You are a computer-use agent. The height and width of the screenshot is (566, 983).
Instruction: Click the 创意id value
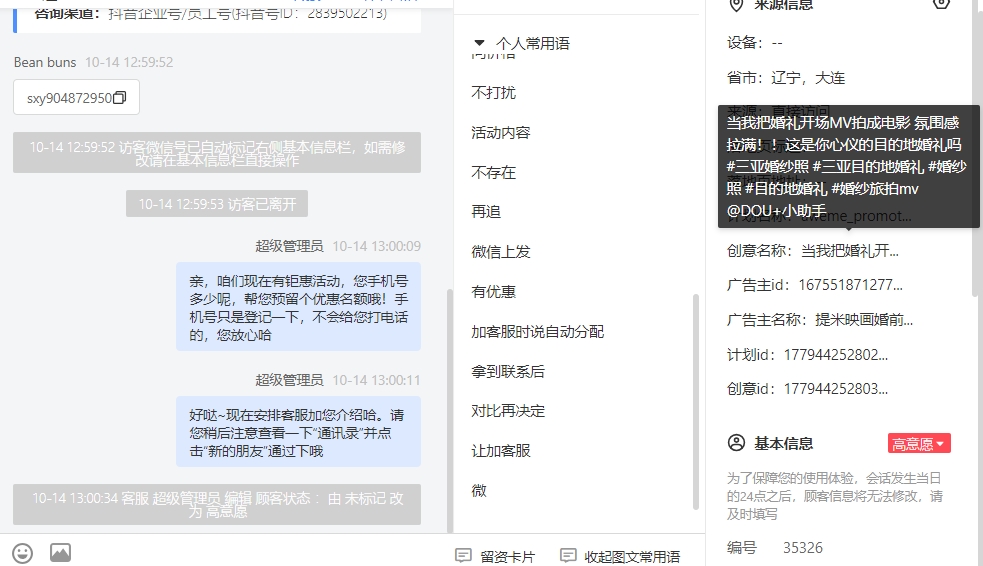coord(836,389)
